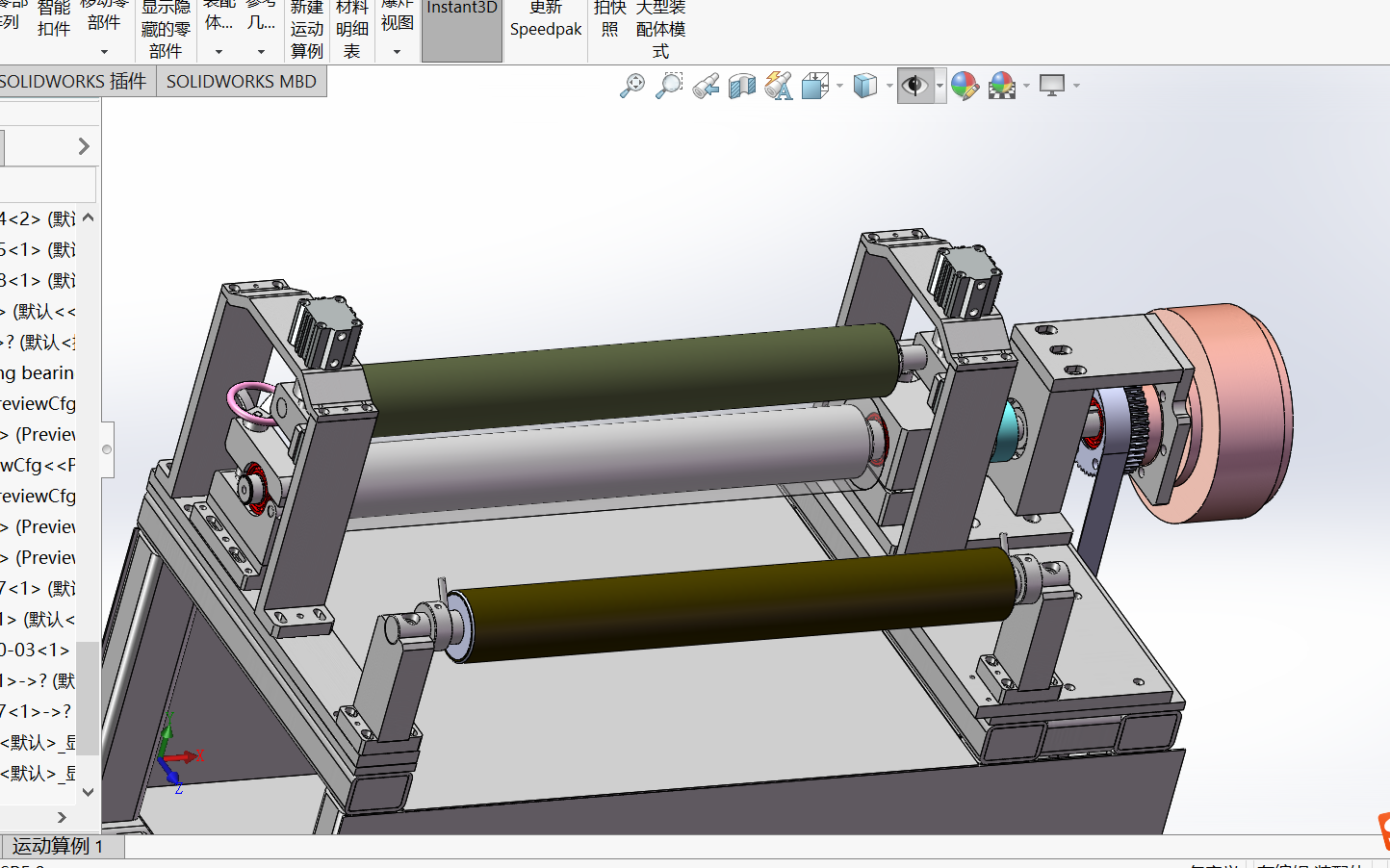Click the Edit Appearance color ball icon
The image size is (1390, 868).
tap(965, 86)
